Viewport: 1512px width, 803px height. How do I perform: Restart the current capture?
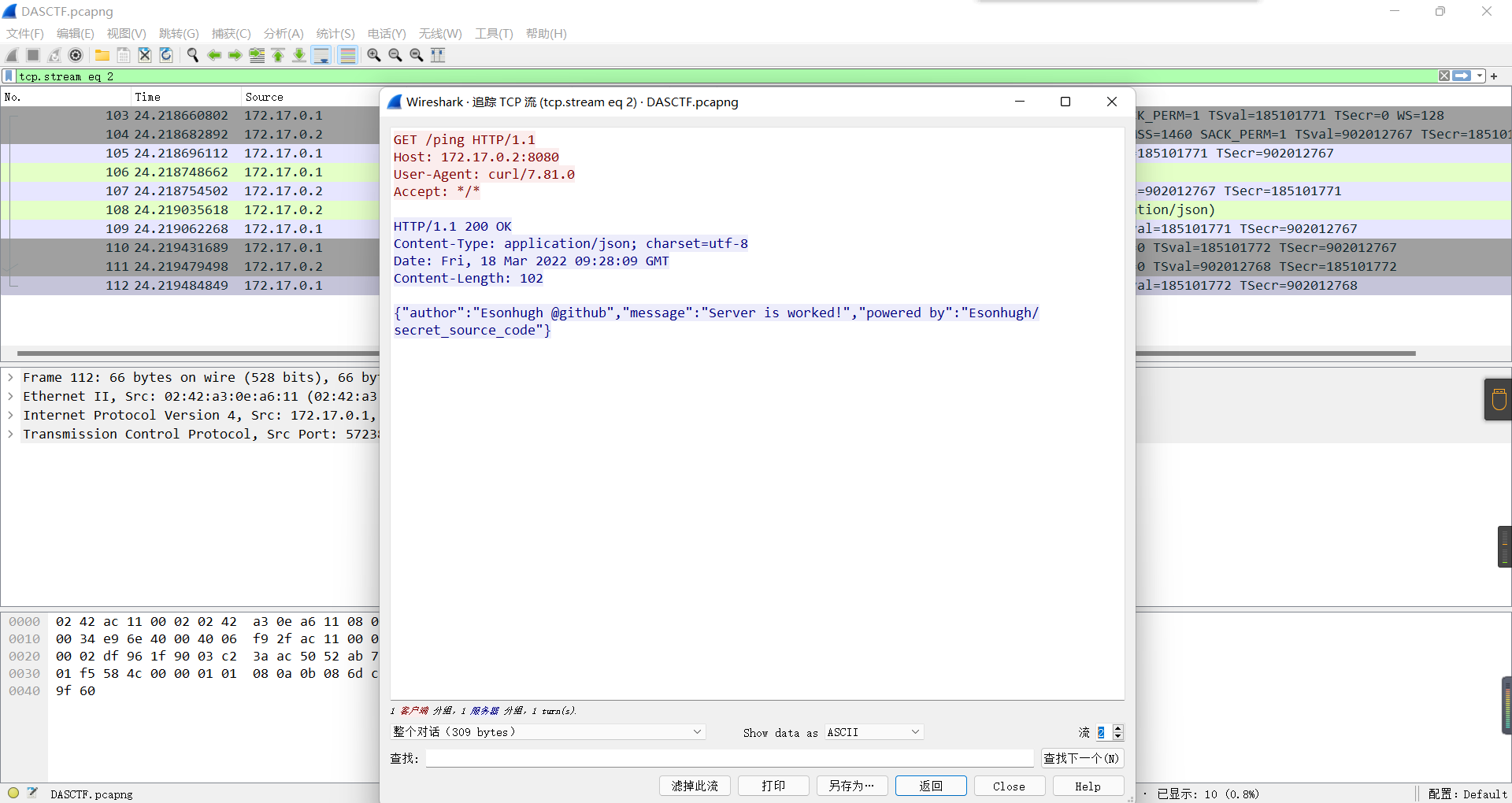click(x=54, y=55)
